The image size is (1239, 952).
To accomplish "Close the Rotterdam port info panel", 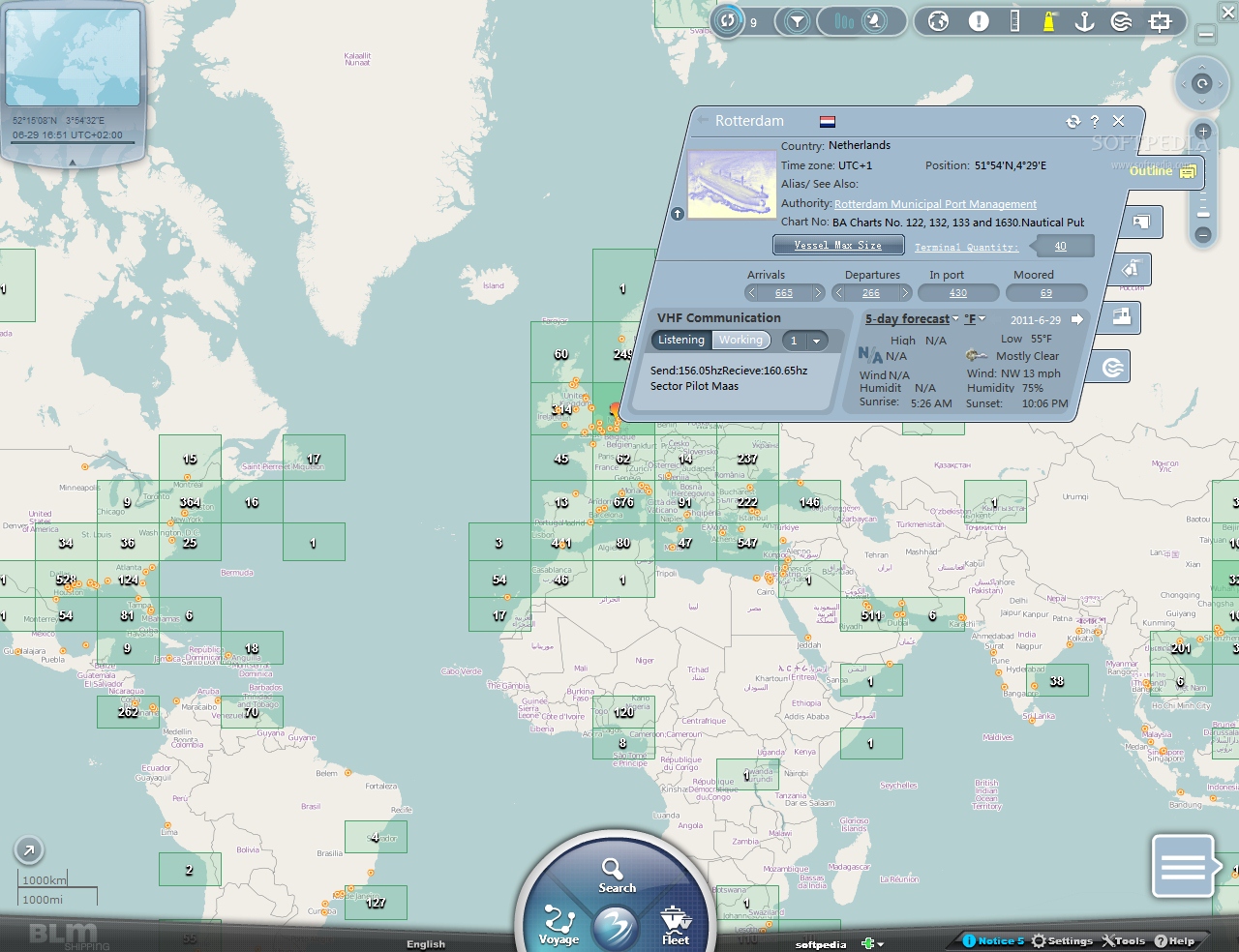I will pos(1119,121).
